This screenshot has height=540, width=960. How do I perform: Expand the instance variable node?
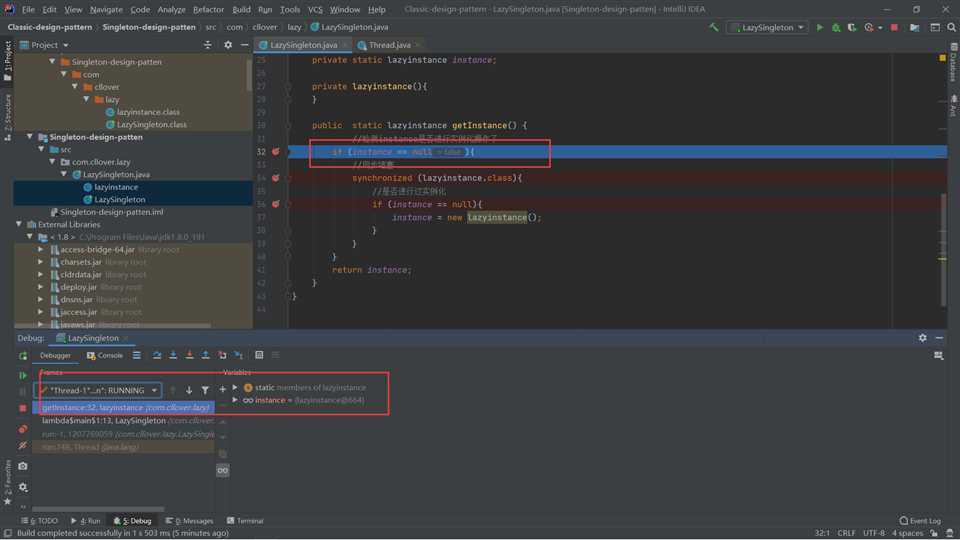(x=235, y=400)
